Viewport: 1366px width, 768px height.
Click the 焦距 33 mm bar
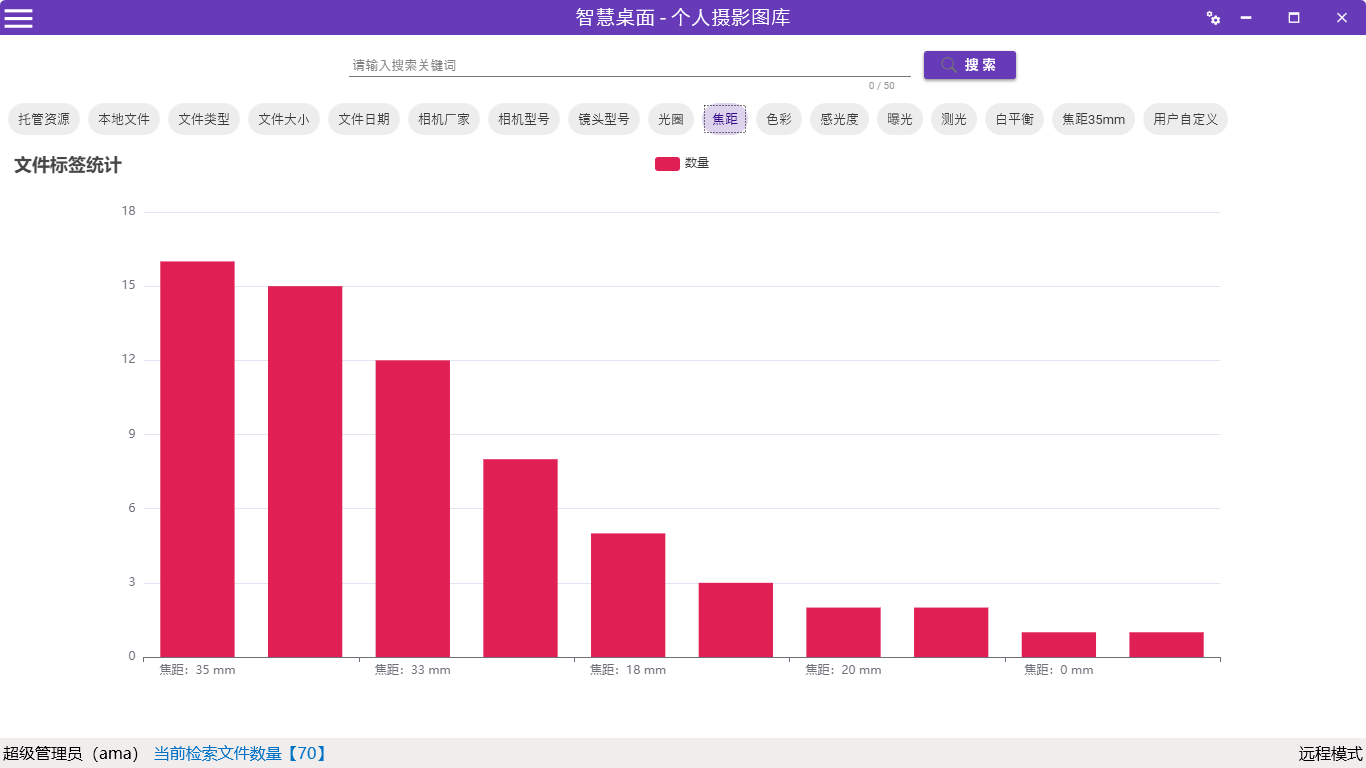coord(412,508)
